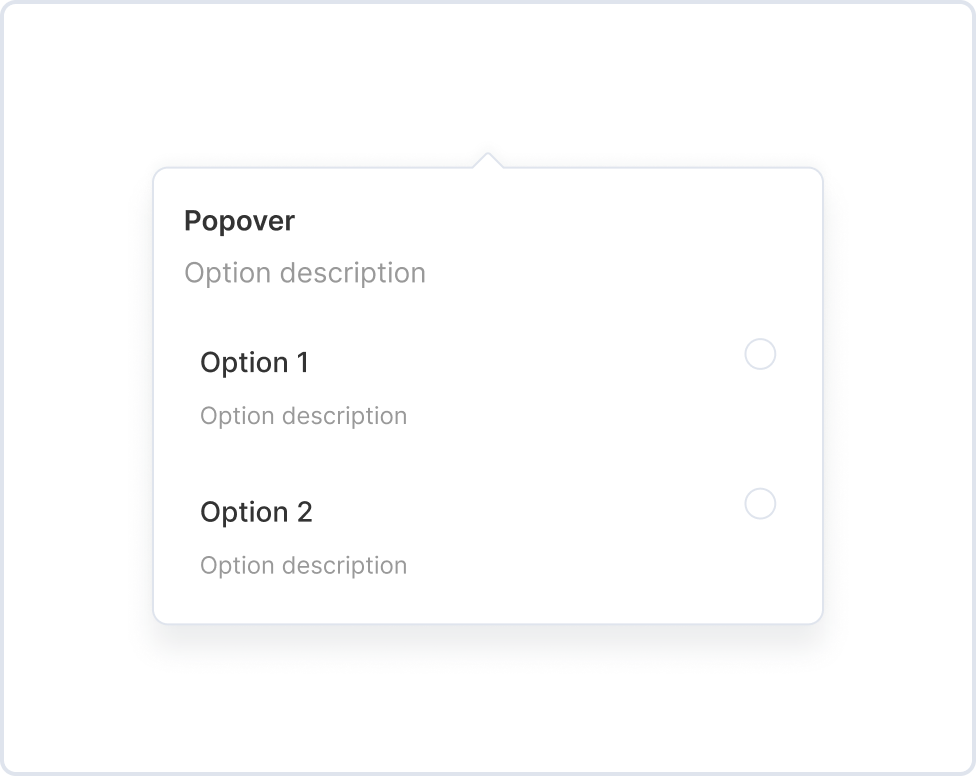Select the Option 2 radio button
This screenshot has height=776, width=976.
760,504
